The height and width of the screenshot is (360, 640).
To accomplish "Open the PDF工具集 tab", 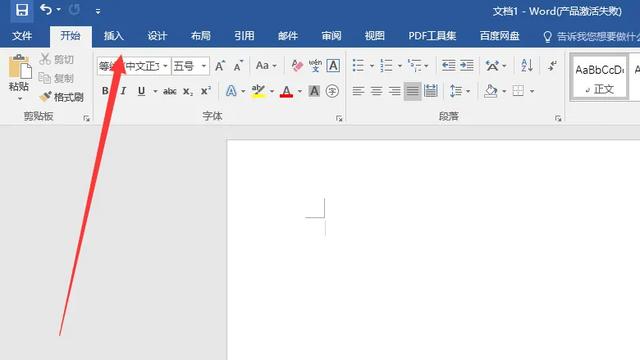I will 432,36.
